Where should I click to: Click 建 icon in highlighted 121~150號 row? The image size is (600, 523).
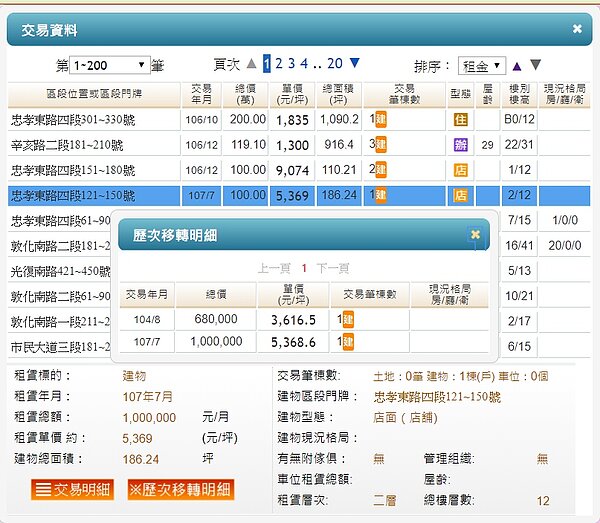381,196
